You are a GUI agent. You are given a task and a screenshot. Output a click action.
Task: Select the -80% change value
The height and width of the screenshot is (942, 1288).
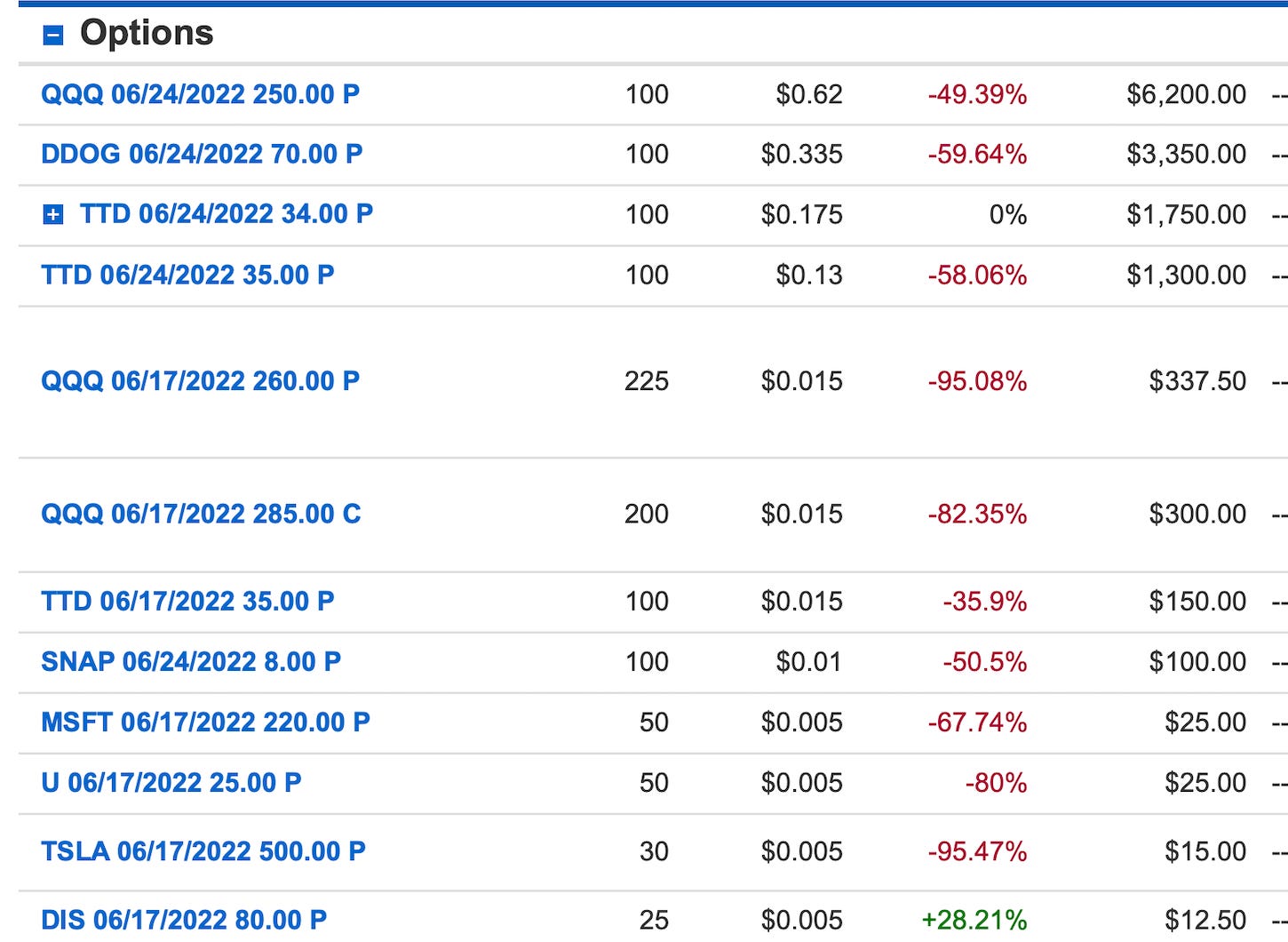[x=996, y=782]
